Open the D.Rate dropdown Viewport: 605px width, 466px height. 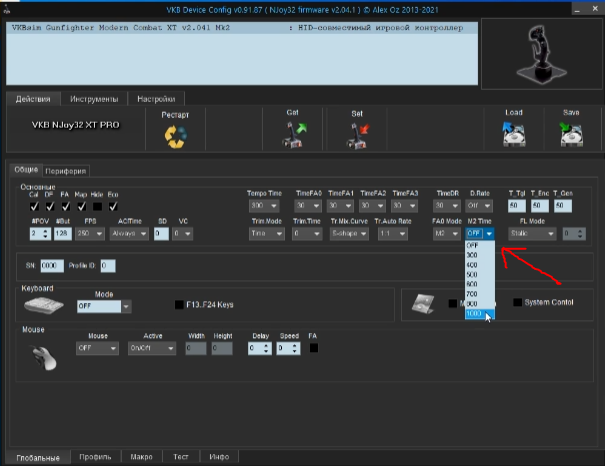pos(479,206)
